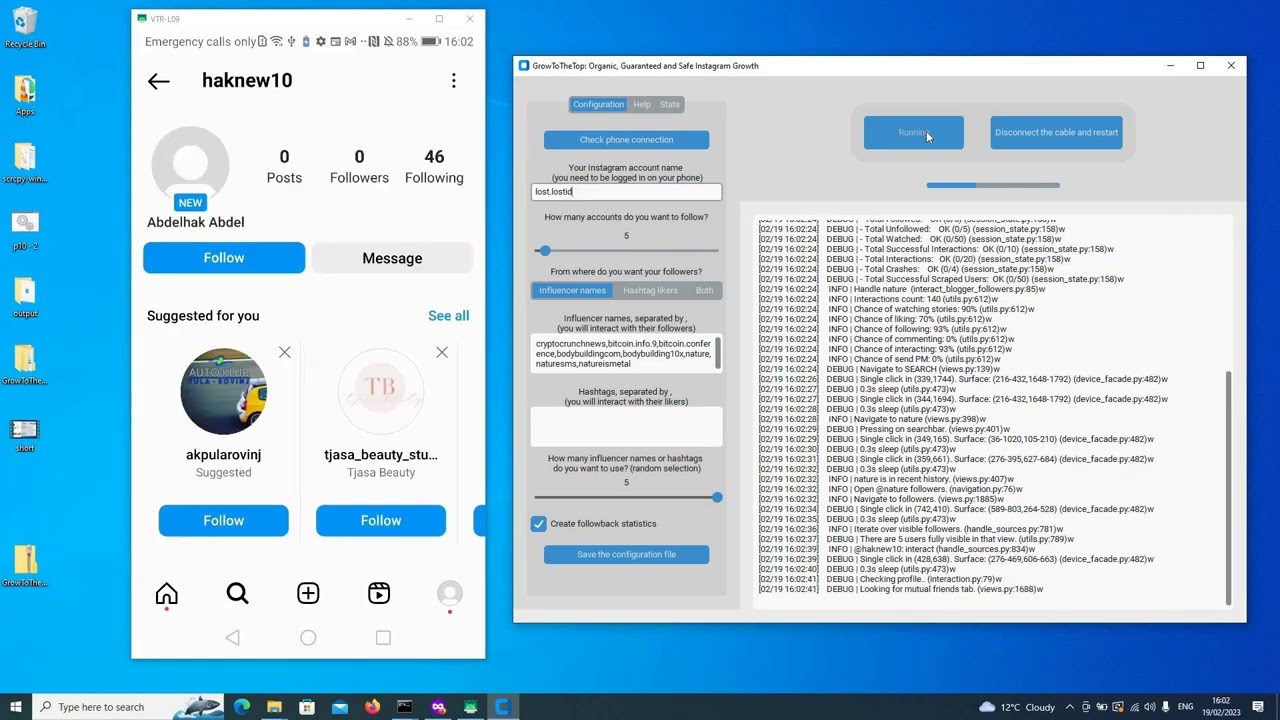Open the Mail app on the taskbar

(340, 707)
